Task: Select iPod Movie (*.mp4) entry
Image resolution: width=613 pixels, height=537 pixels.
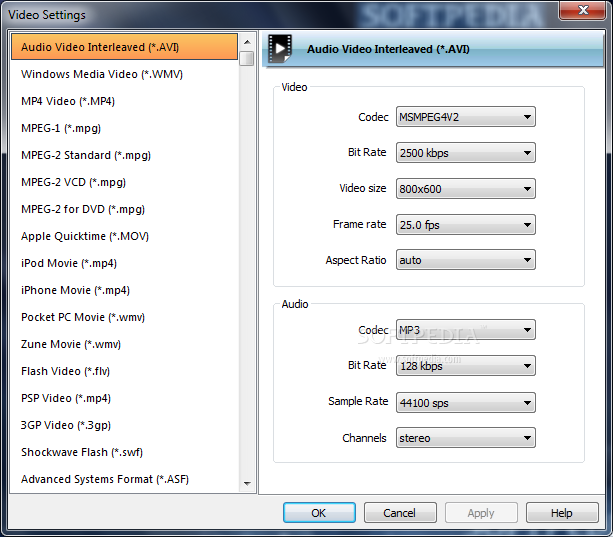Action: 124,263
